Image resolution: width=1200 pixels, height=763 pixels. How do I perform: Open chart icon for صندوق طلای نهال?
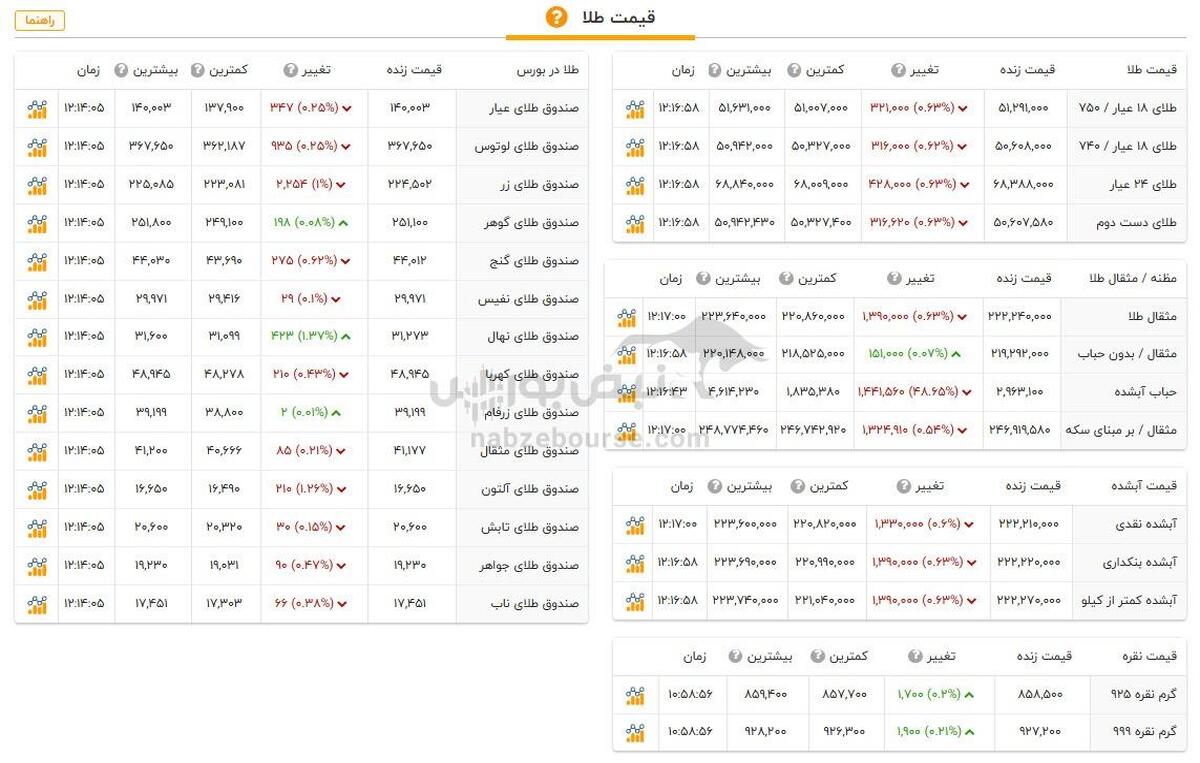(37, 337)
